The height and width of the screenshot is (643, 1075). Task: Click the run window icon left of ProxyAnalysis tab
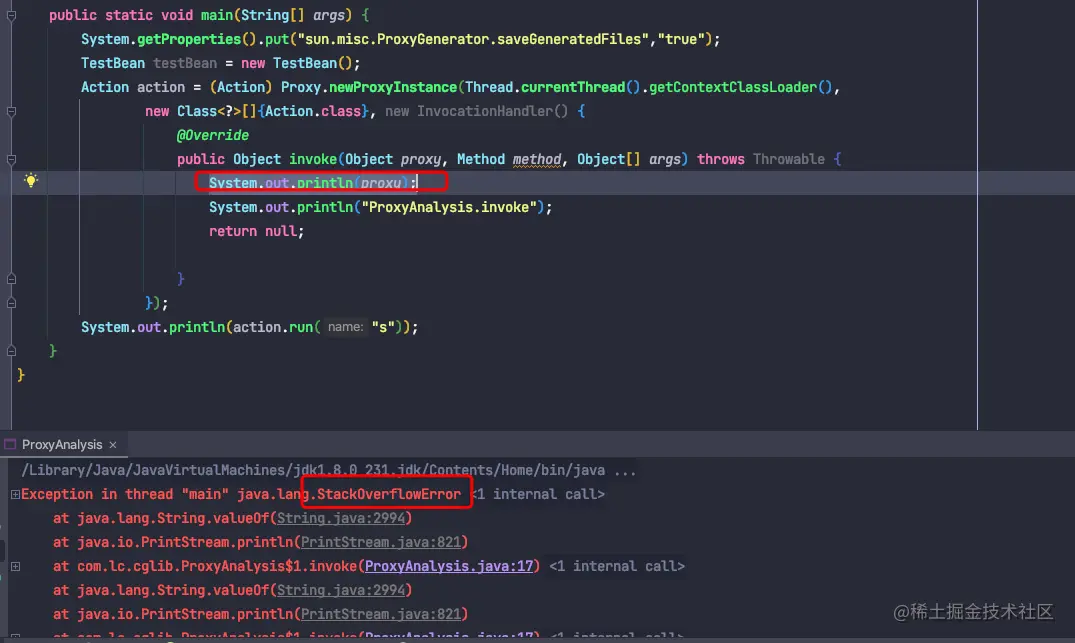(10, 444)
